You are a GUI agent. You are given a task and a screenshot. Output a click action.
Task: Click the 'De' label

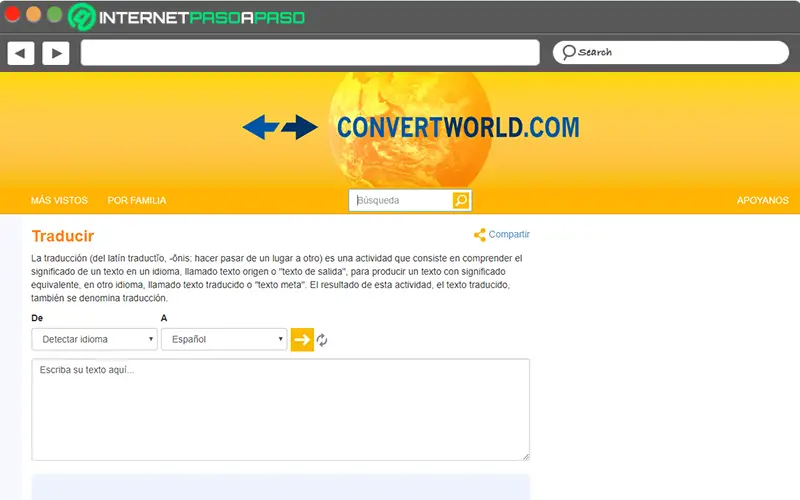[x=37, y=318]
